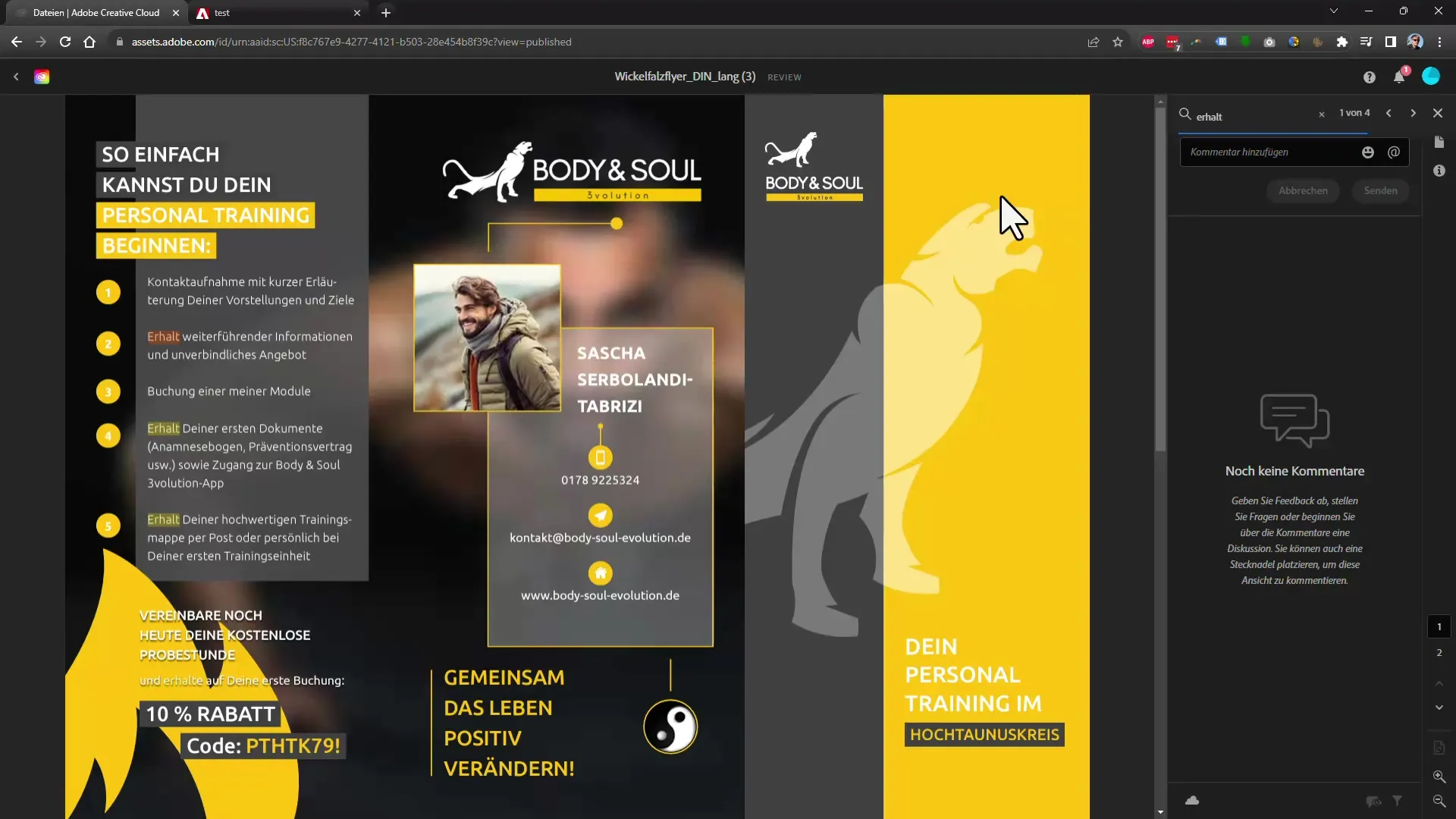Open the Adobe account avatar
This screenshot has height=819, width=1456.
coord(1431,76)
